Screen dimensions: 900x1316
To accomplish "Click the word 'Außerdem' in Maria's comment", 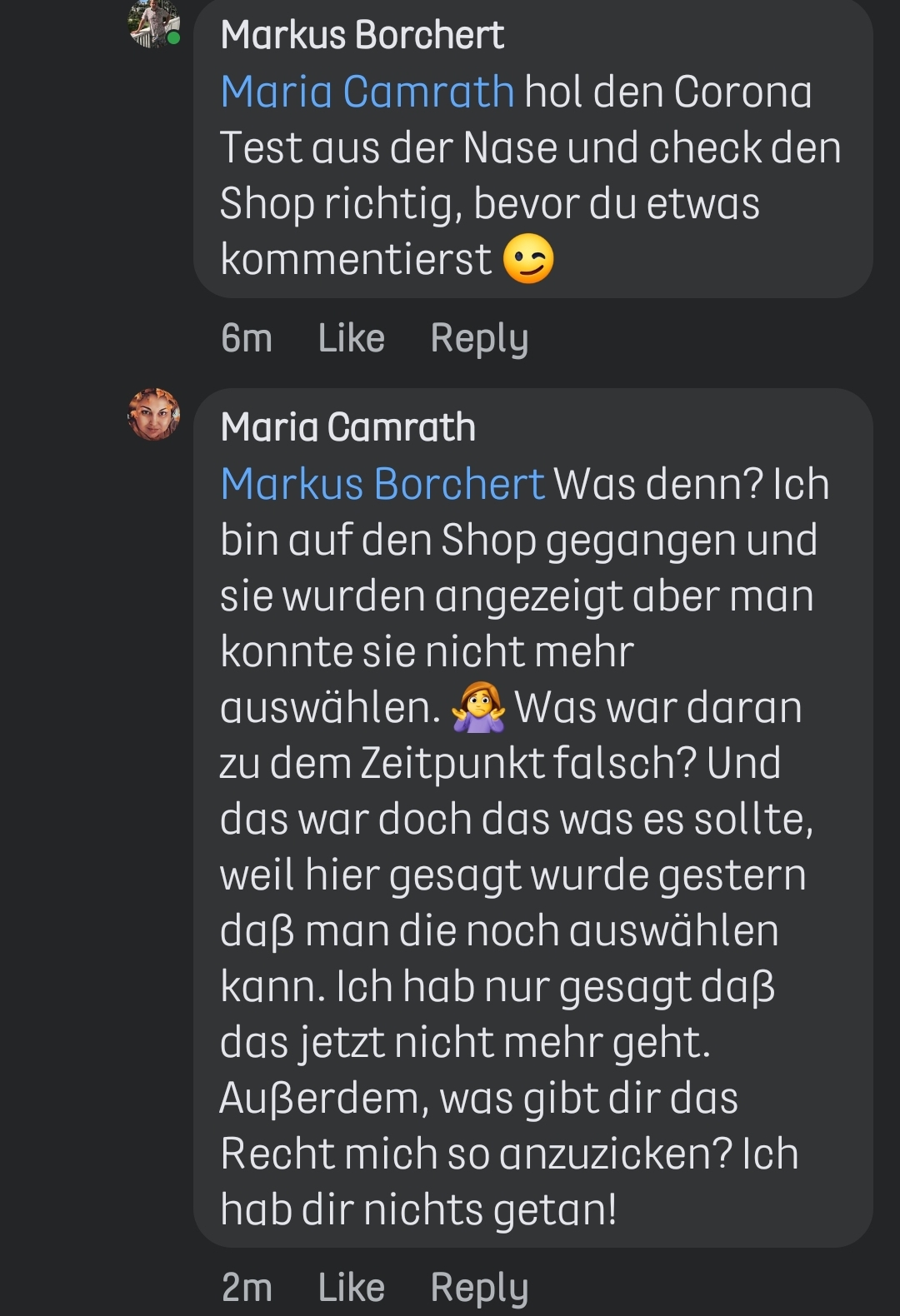I will [x=324, y=1098].
